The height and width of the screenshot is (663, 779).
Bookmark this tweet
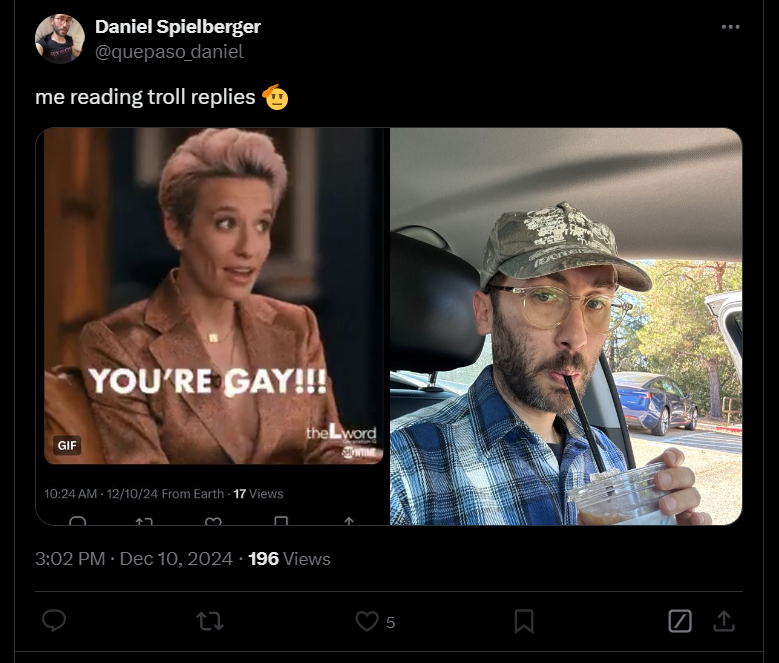pos(524,621)
